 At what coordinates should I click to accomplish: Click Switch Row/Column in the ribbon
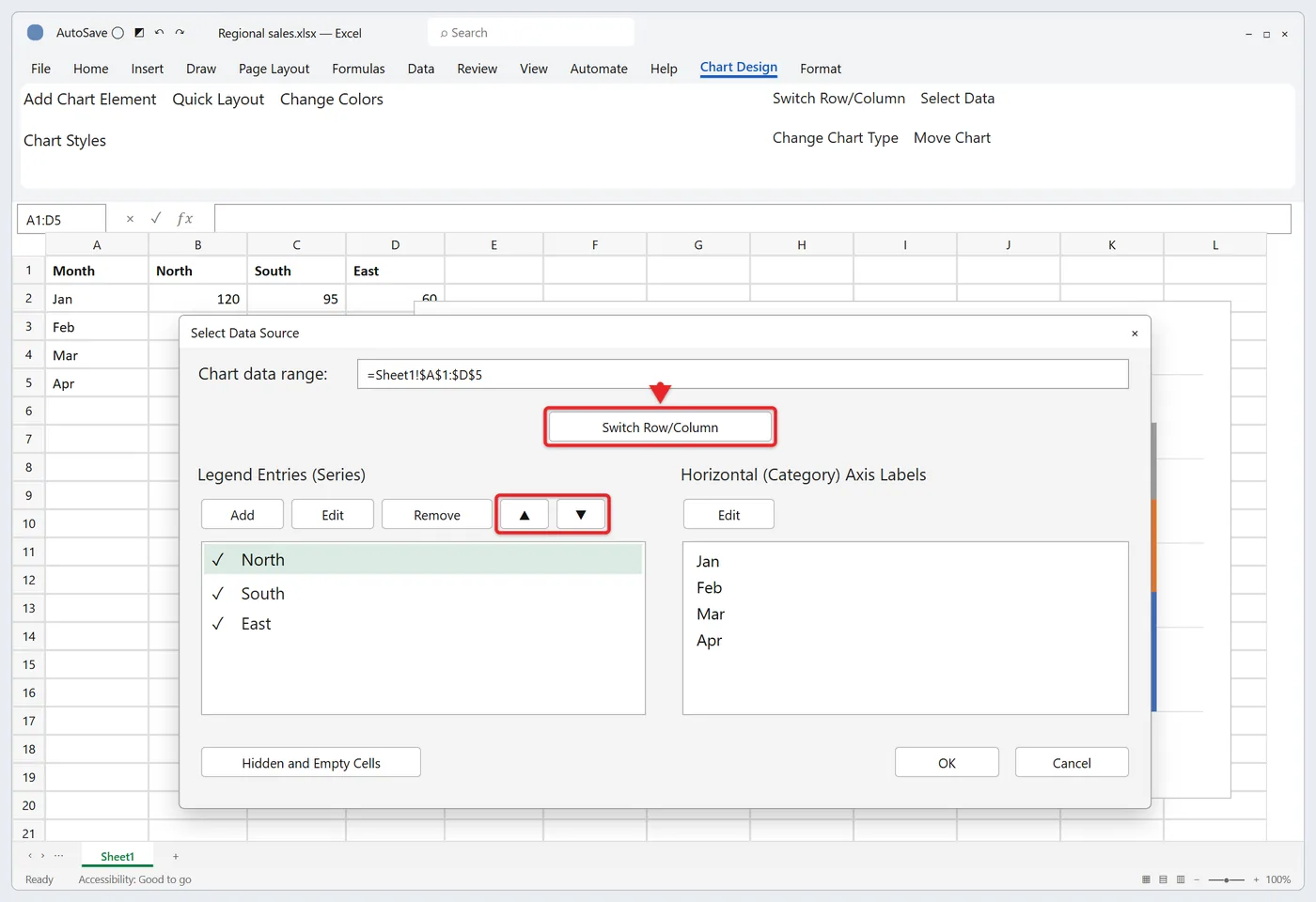point(838,99)
